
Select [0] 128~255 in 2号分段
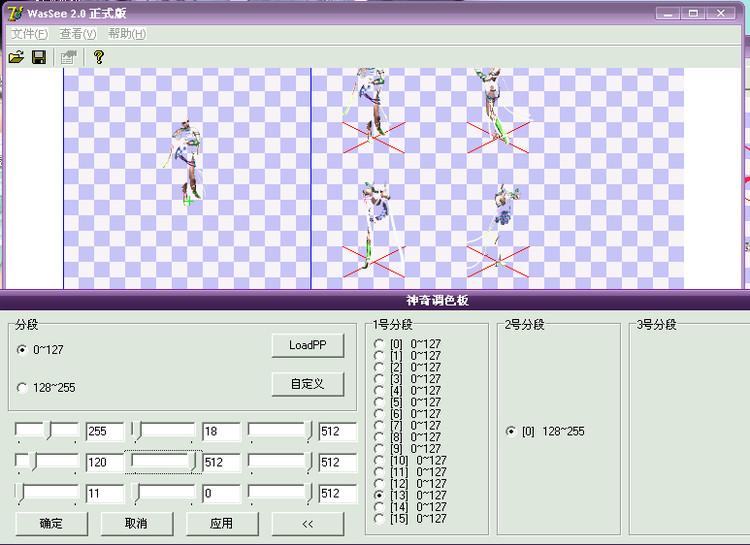[x=511, y=431]
